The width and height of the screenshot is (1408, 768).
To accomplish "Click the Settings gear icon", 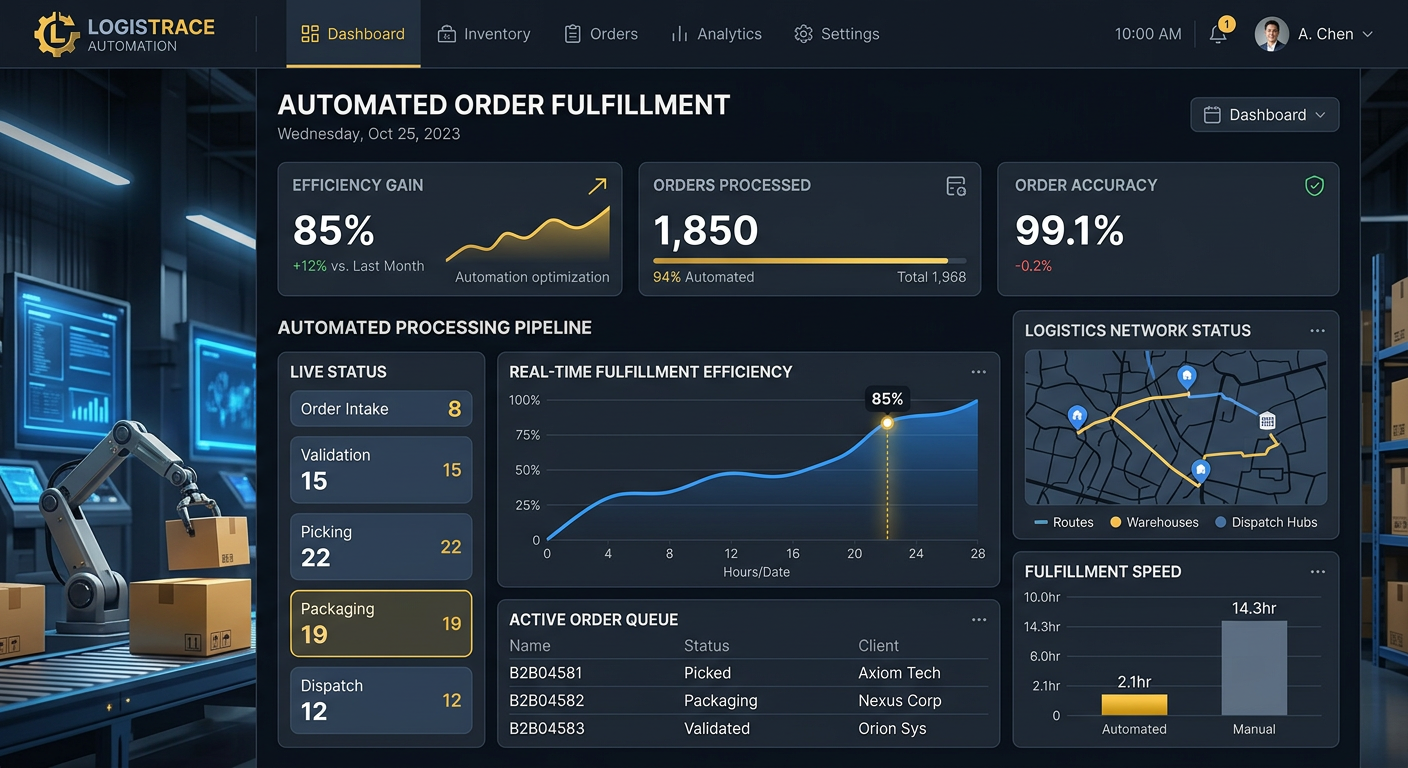I will point(803,34).
